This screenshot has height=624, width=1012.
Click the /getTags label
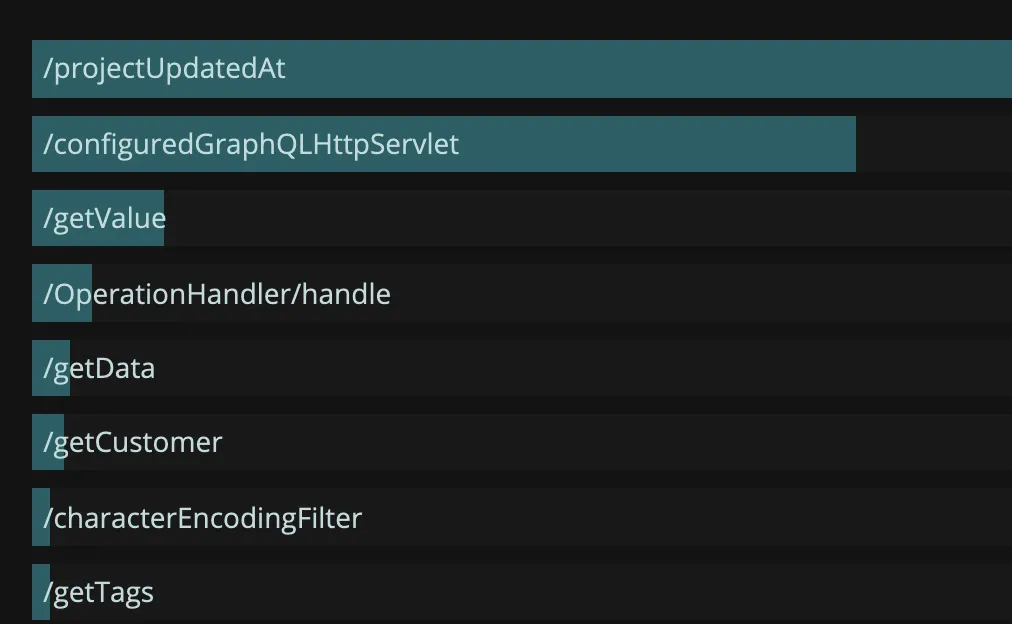(x=98, y=592)
